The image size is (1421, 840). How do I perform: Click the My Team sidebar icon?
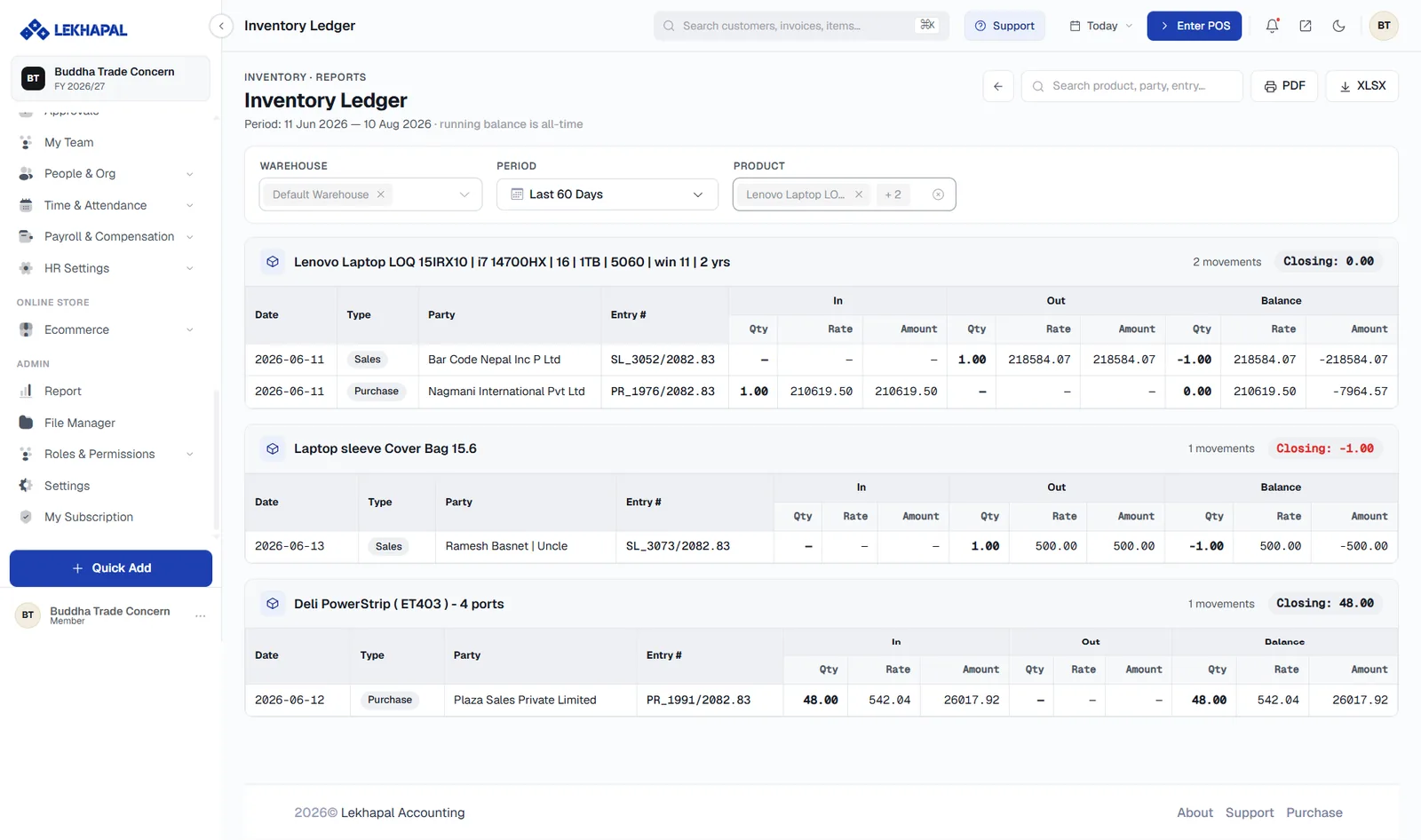click(x=26, y=142)
